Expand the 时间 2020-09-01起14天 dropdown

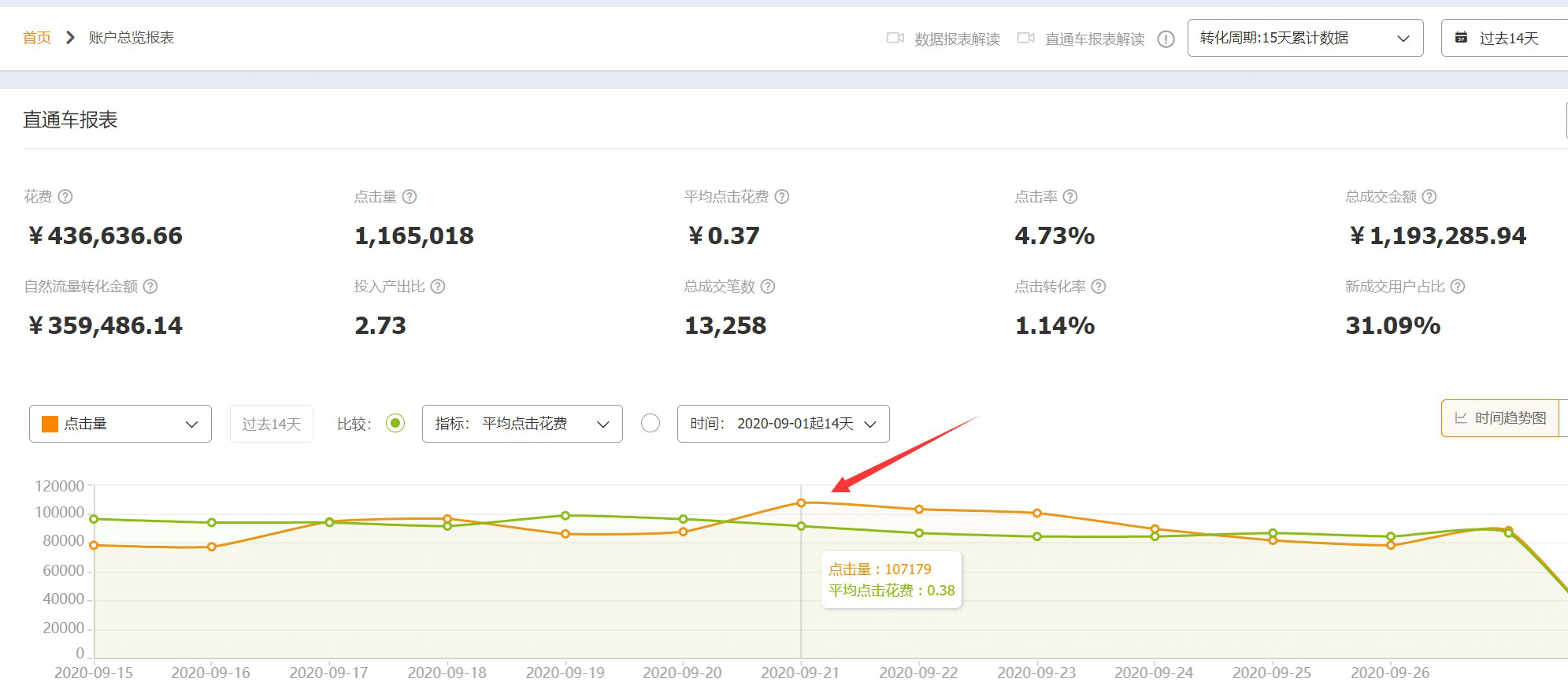[x=783, y=424]
